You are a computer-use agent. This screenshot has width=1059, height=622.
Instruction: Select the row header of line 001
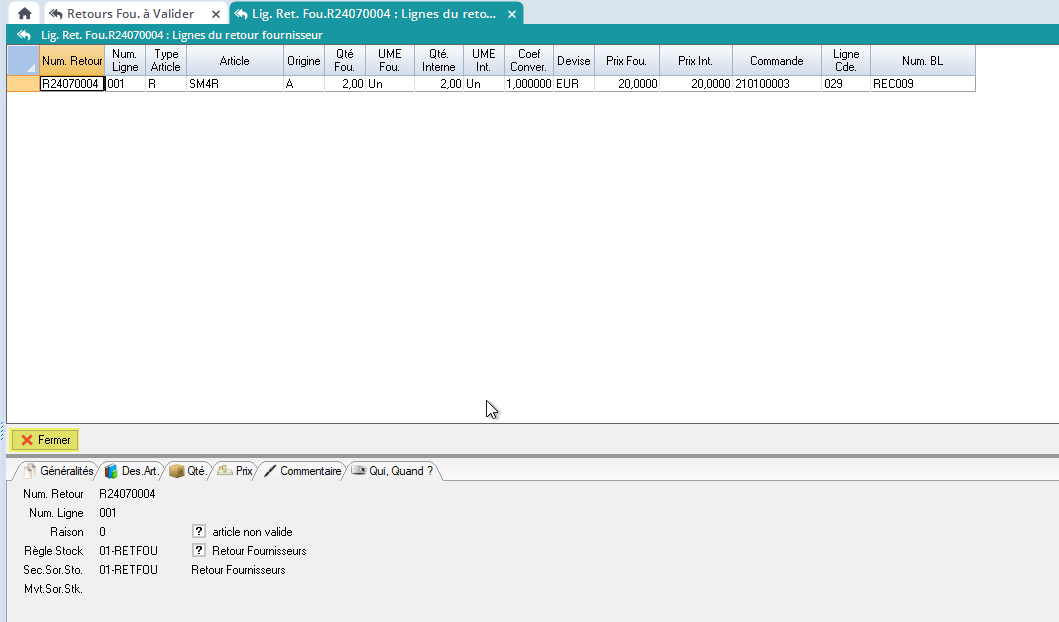[23, 85]
